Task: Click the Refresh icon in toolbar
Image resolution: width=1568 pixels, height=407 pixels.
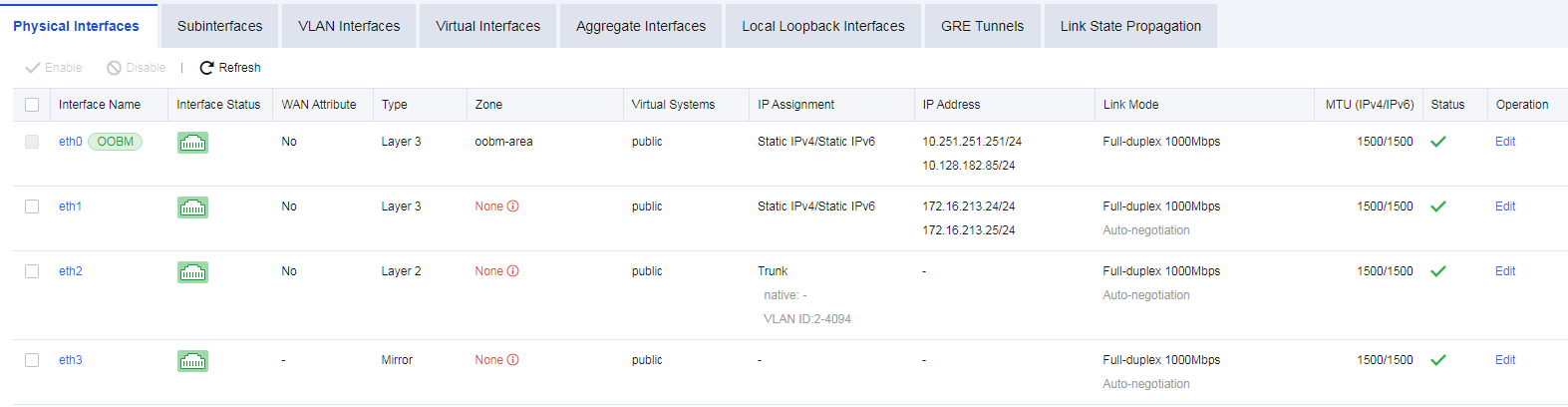Action: (207, 68)
